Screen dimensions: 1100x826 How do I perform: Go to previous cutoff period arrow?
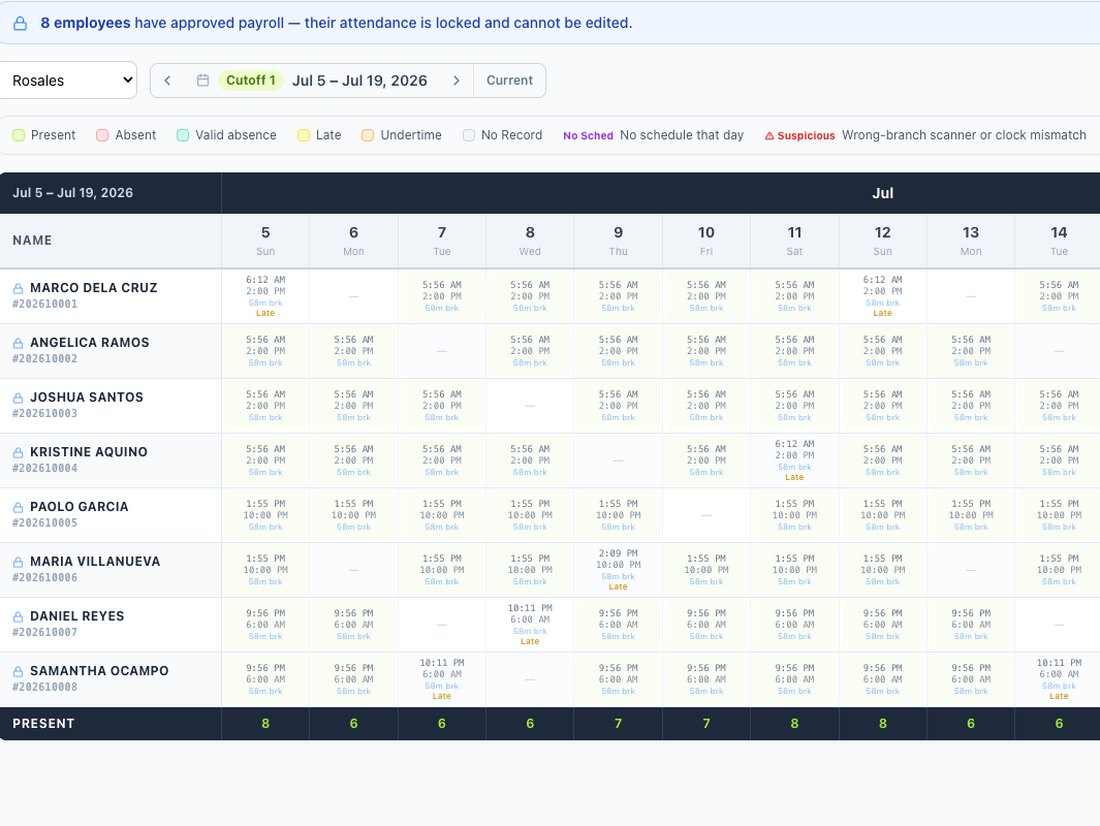[168, 81]
